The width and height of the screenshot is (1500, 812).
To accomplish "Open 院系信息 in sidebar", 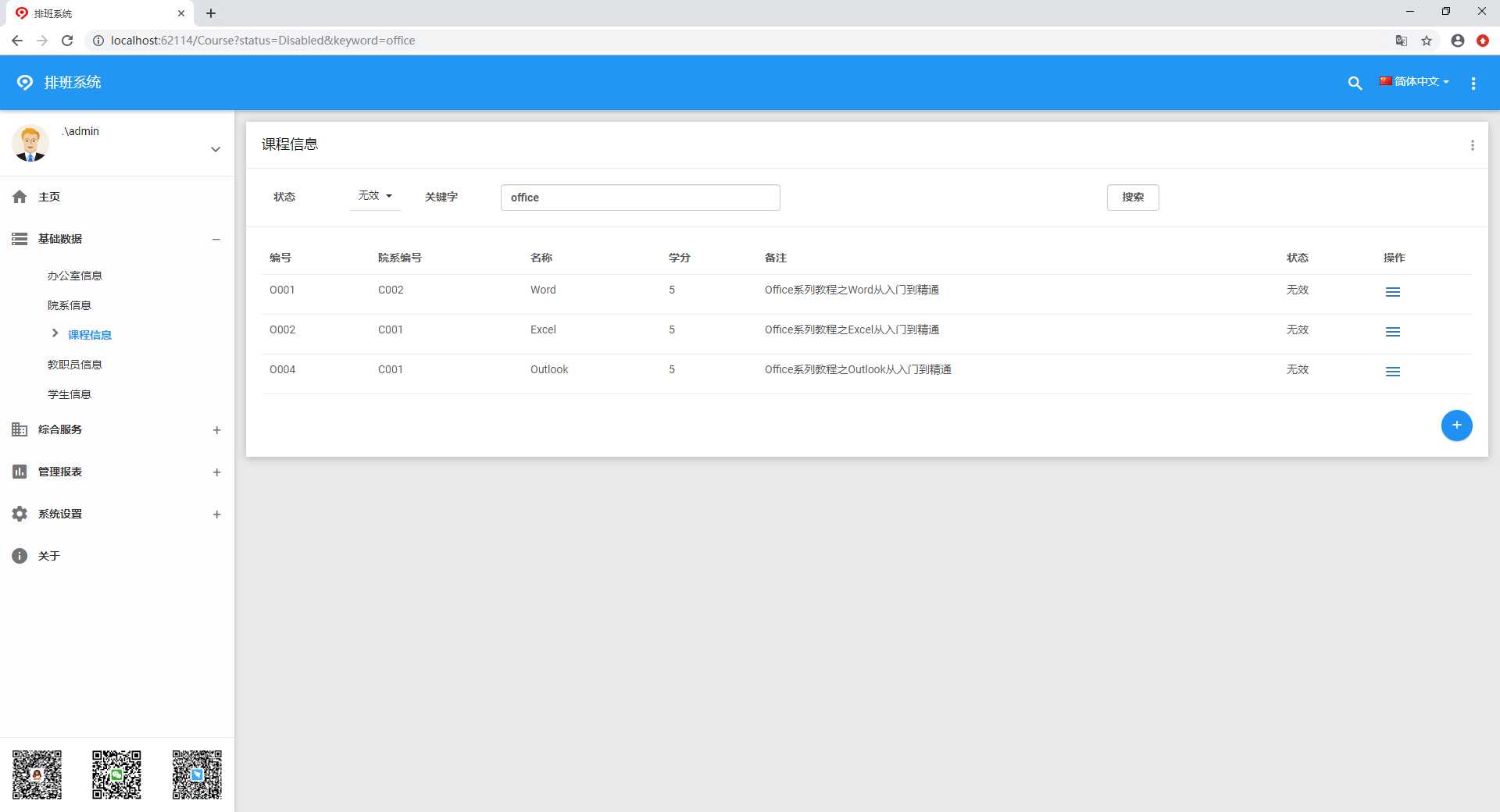I will click(69, 305).
